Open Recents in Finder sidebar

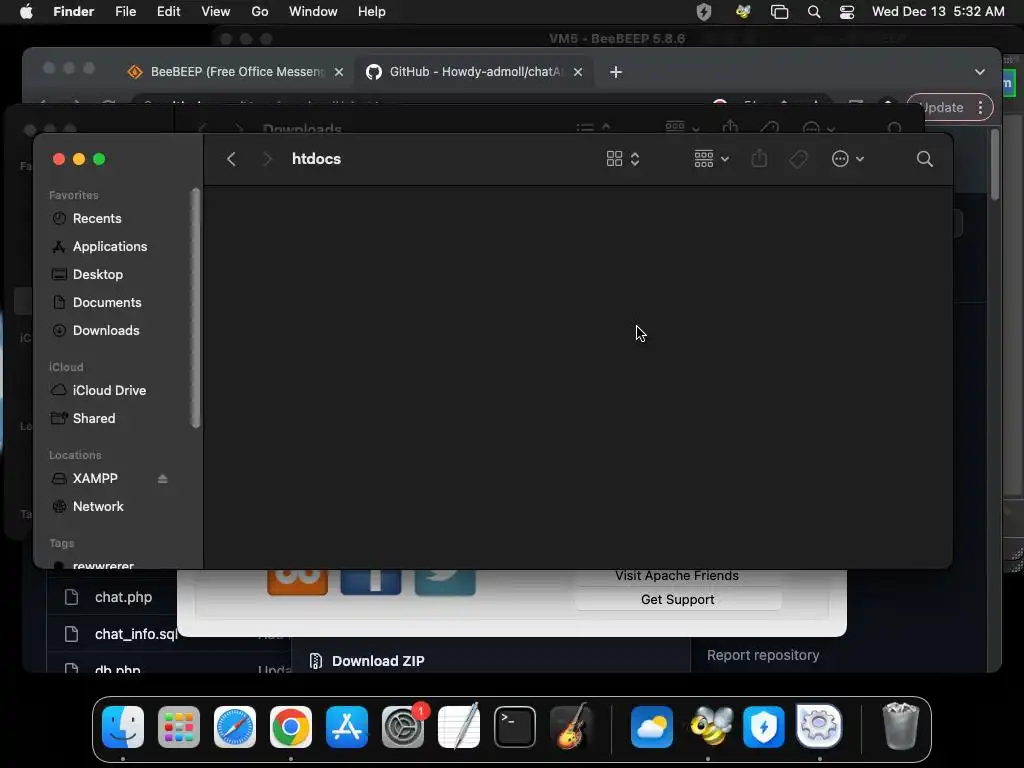click(96, 218)
